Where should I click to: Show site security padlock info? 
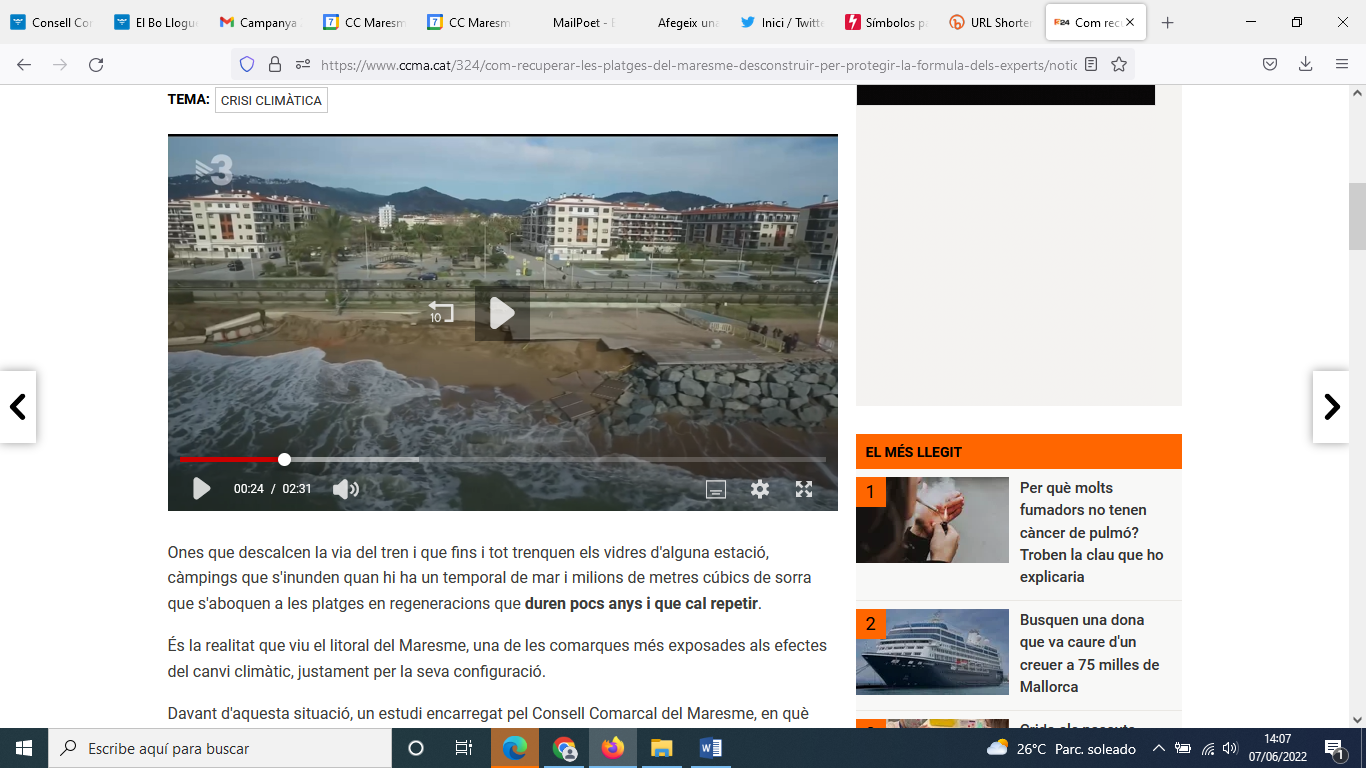click(x=275, y=64)
